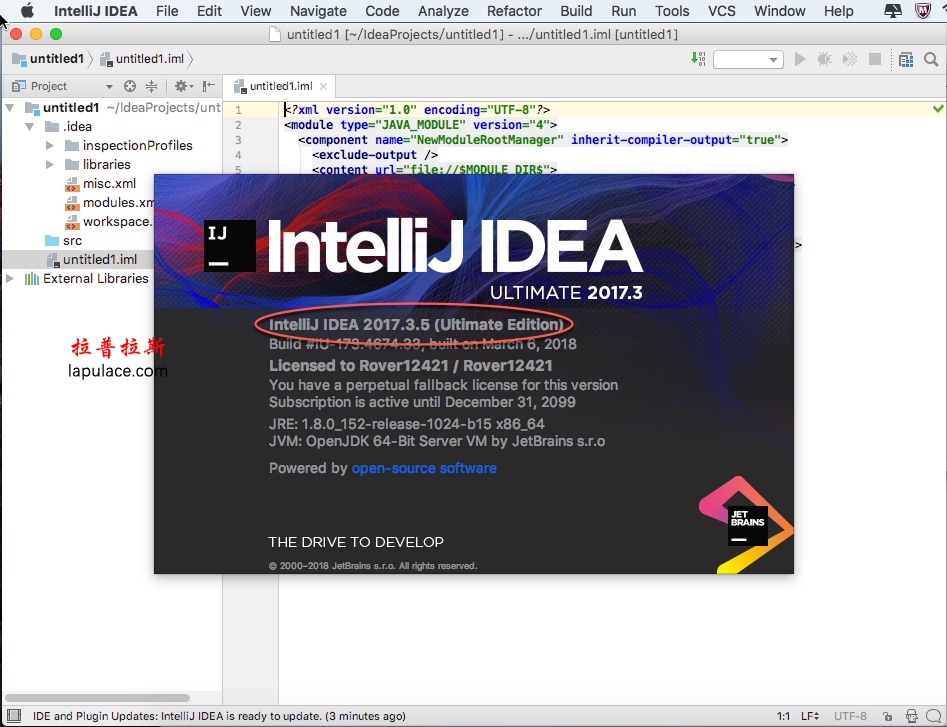The height and width of the screenshot is (727, 947).
Task: Click the IDE and Plugin Updates message
Action: coord(219,716)
